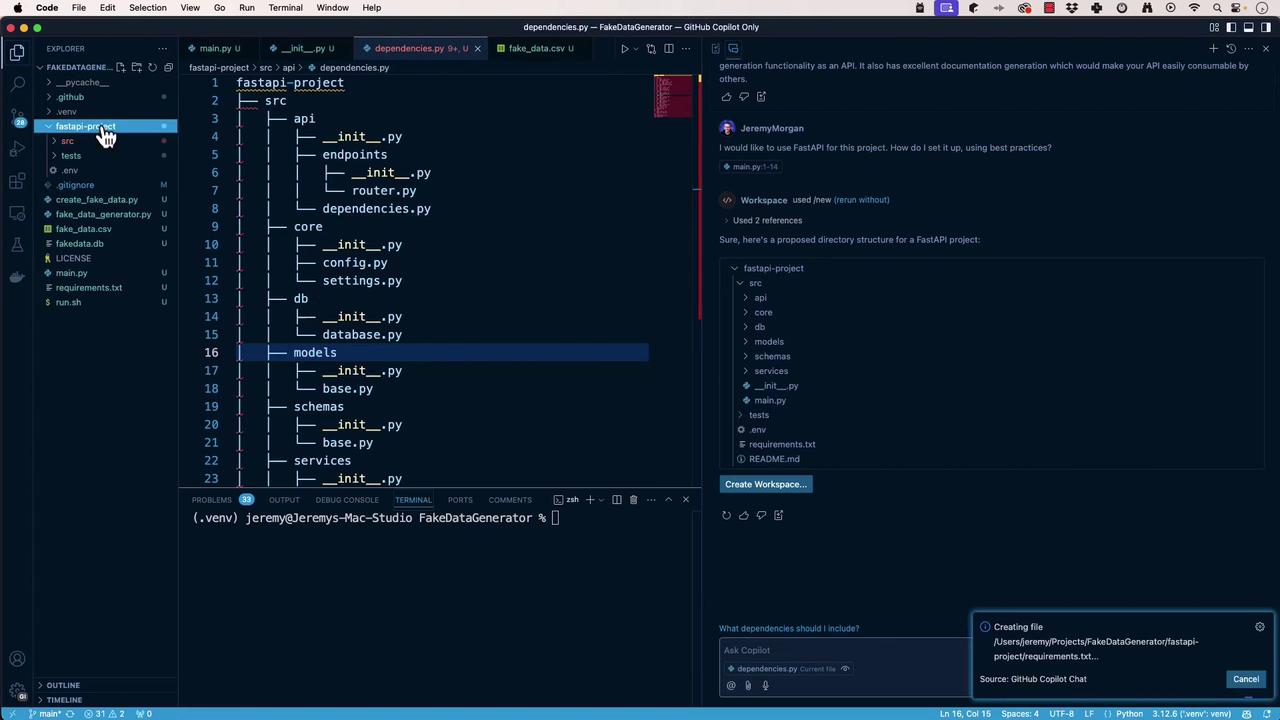Toggle visibility of current file context in chat
This screenshot has width=1280, height=720.
[x=845, y=669]
